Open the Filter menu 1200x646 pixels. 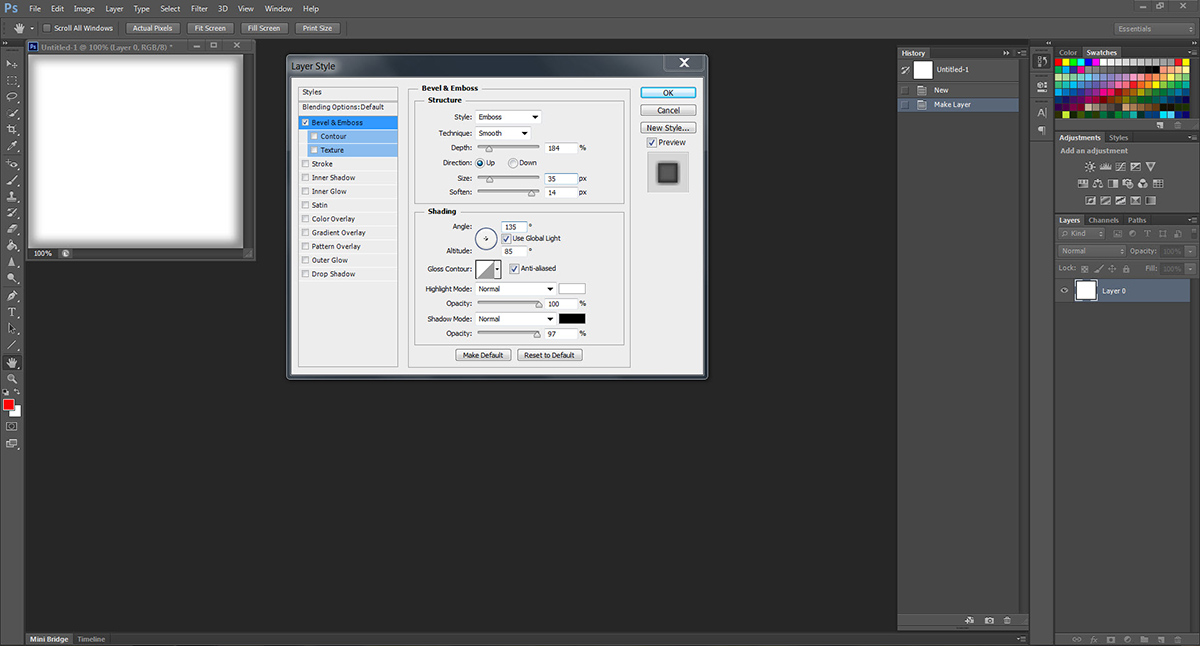point(199,8)
